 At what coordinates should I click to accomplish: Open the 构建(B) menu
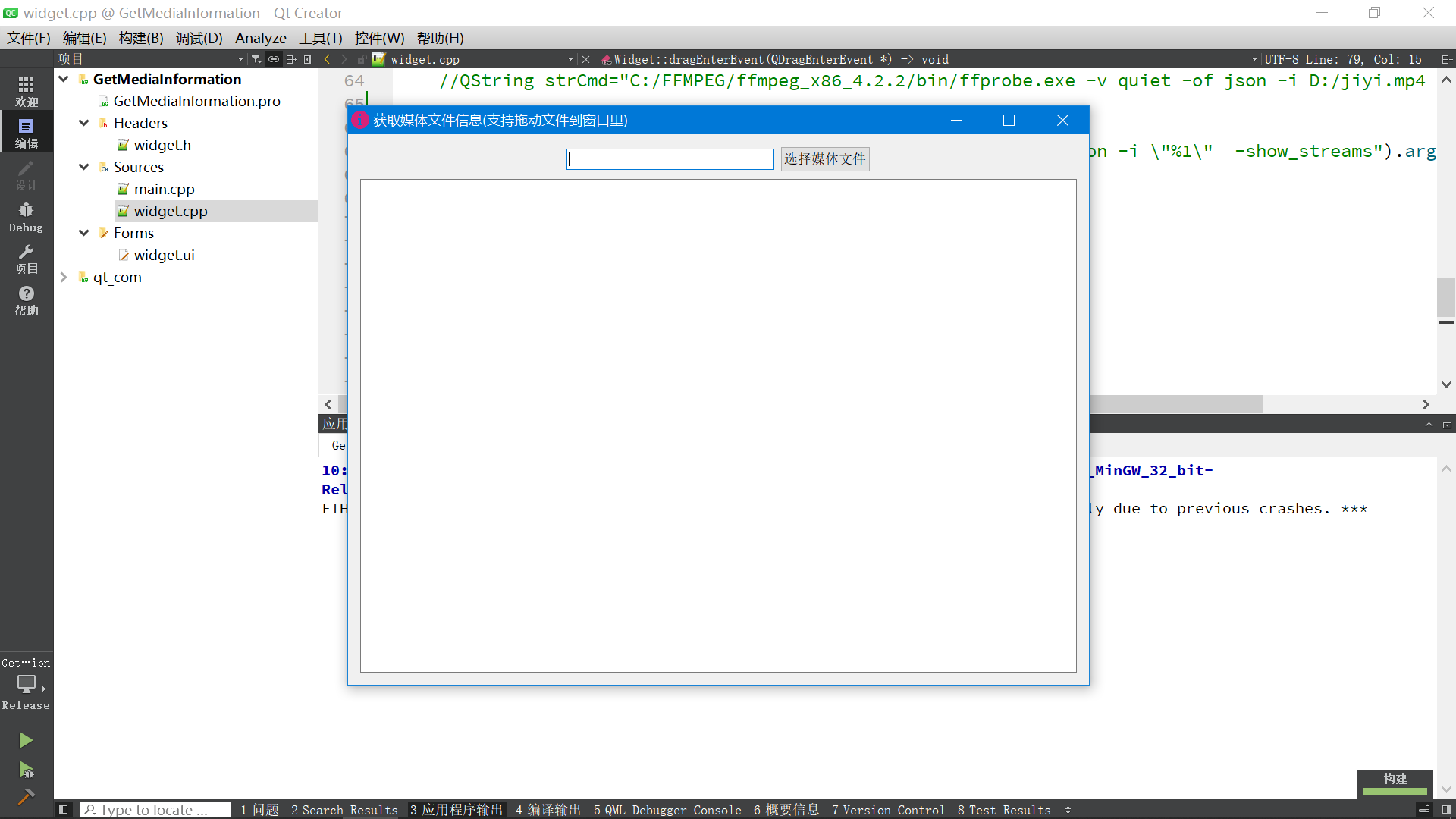[x=141, y=38]
